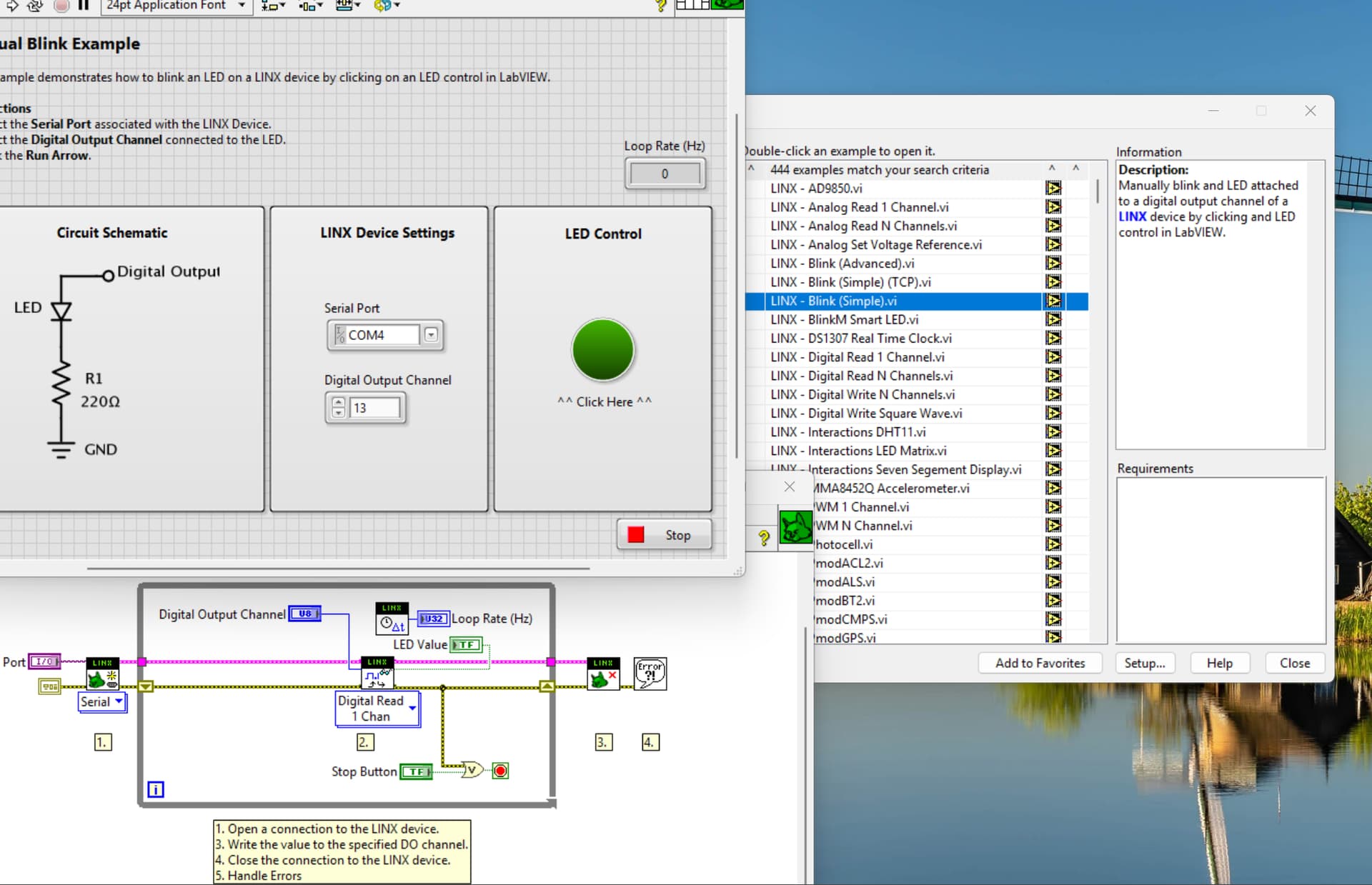
Task: Click inside the Loop Rate (Hz) field
Action: click(x=665, y=173)
